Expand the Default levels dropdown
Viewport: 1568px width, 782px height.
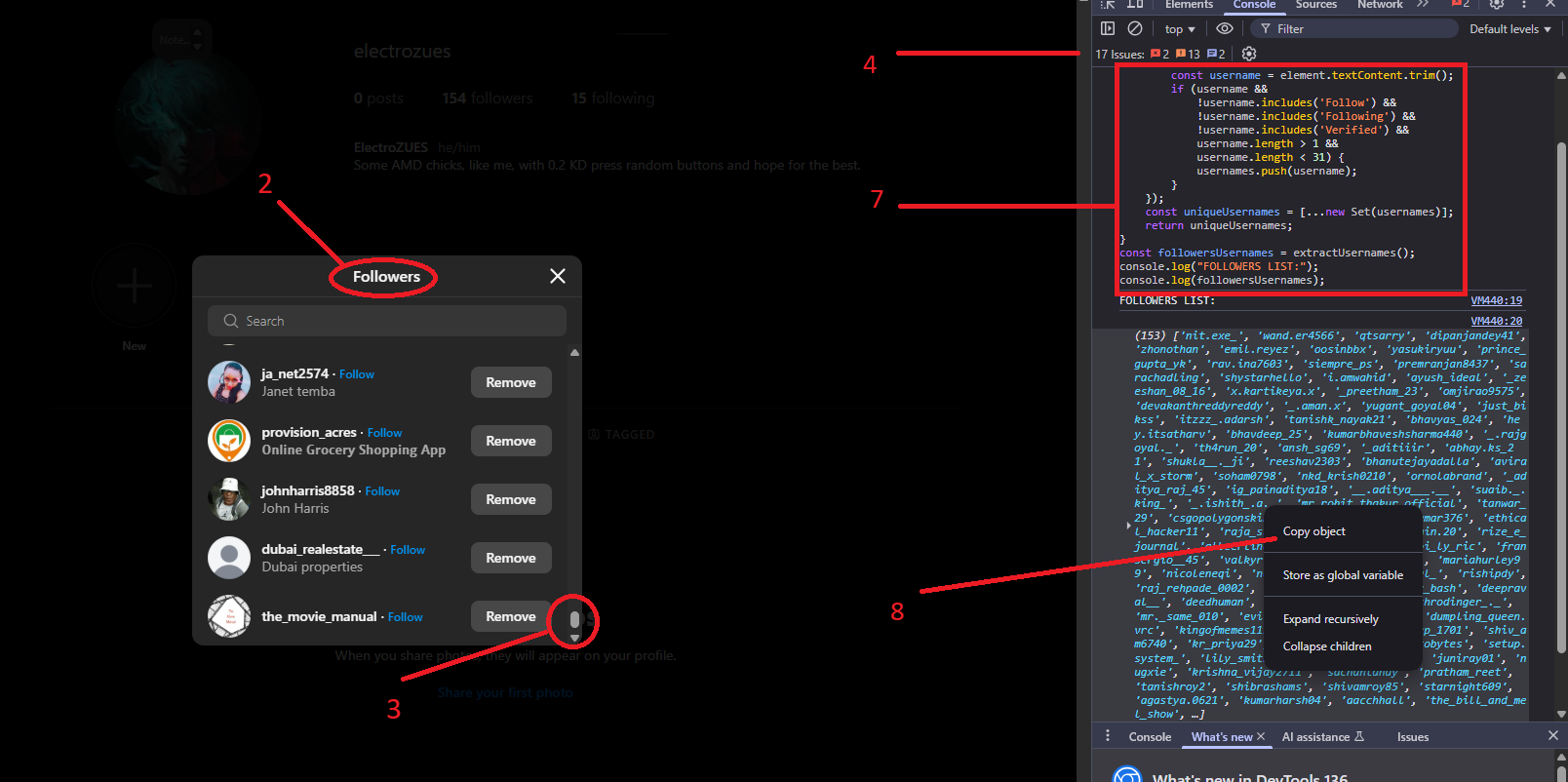[1509, 29]
